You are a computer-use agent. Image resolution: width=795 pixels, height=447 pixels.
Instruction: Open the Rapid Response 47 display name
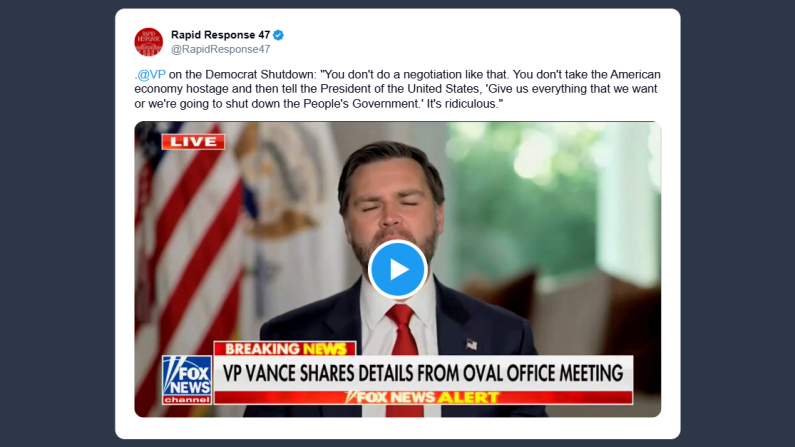tap(221, 35)
